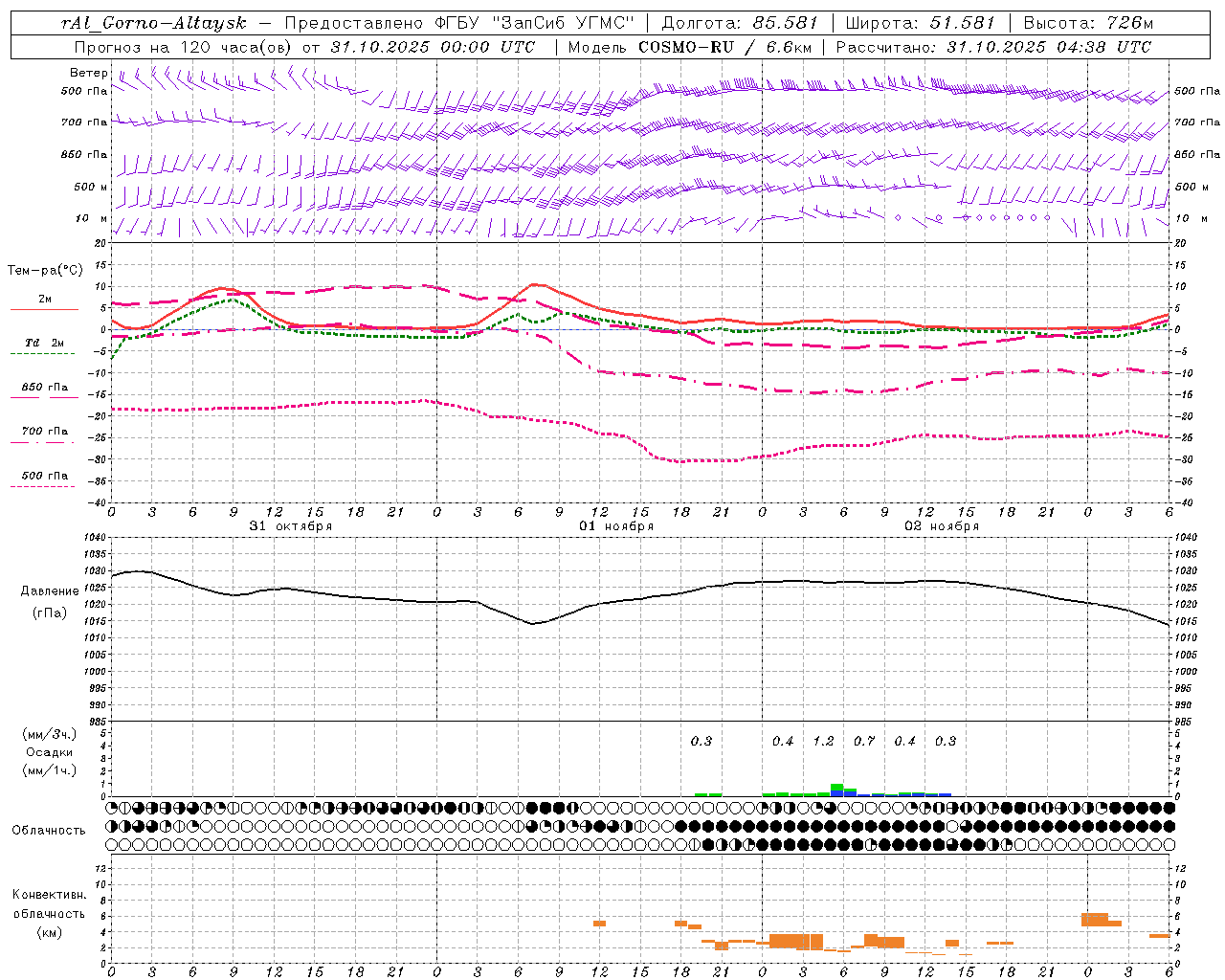
Task: Click the station name rAl_Gorno-Altaysk
Action: tap(153, 23)
